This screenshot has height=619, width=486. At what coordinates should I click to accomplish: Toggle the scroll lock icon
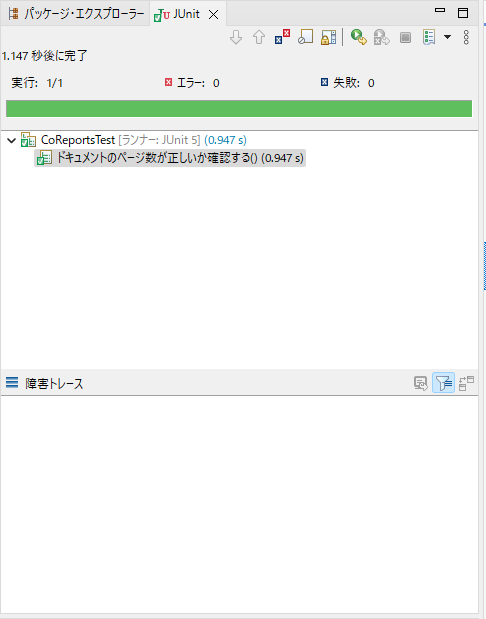328,37
